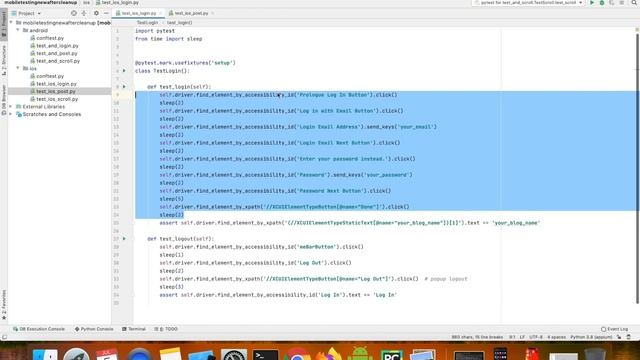Hide the Project panel with the minus icon
640x360 pixels.
coord(106,13)
